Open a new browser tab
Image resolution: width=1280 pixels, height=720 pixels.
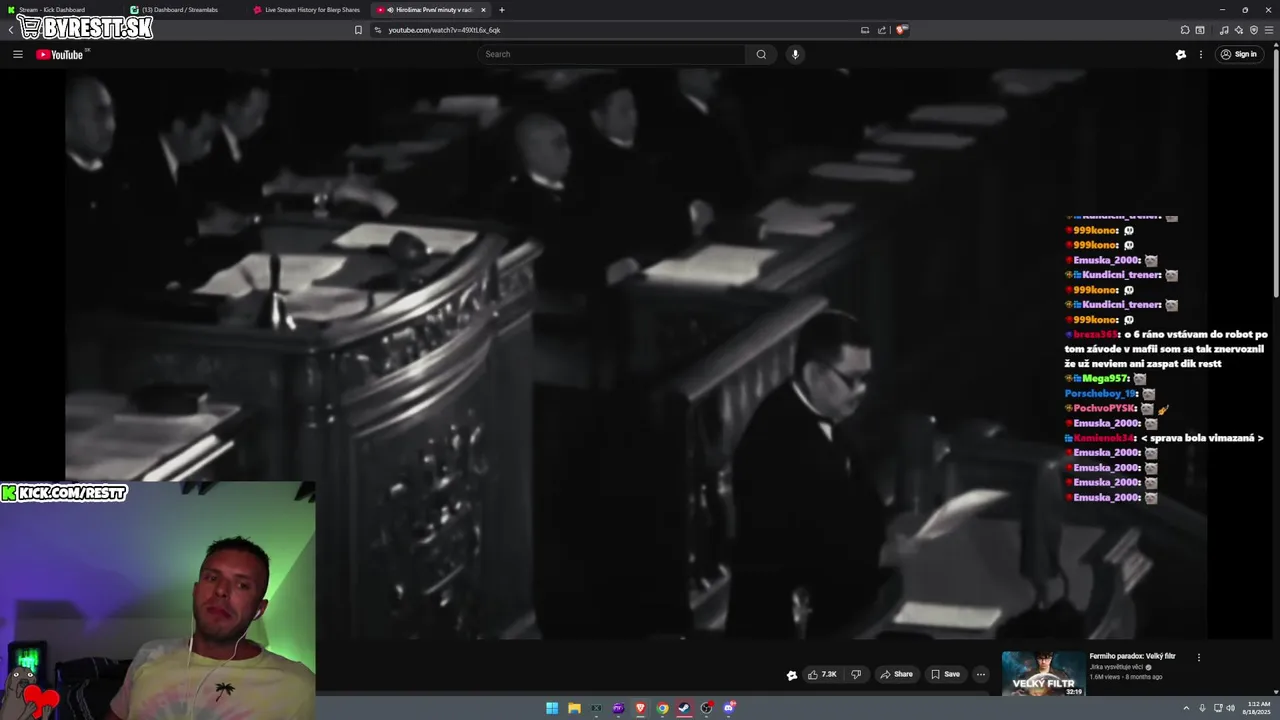(x=502, y=10)
